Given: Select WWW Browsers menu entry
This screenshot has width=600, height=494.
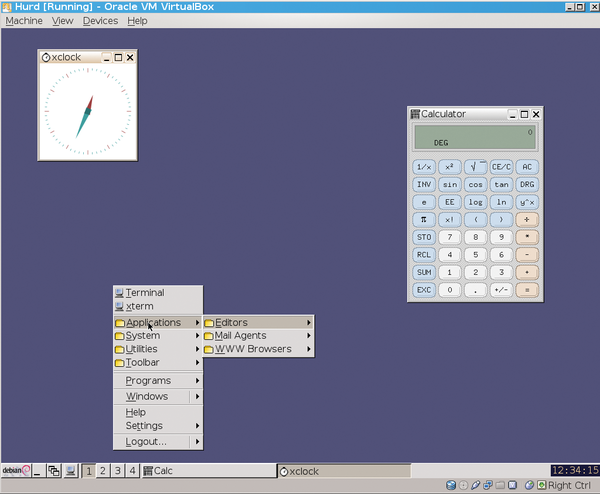Looking at the screenshot, I should pyautogui.click(x=259, y=349).
